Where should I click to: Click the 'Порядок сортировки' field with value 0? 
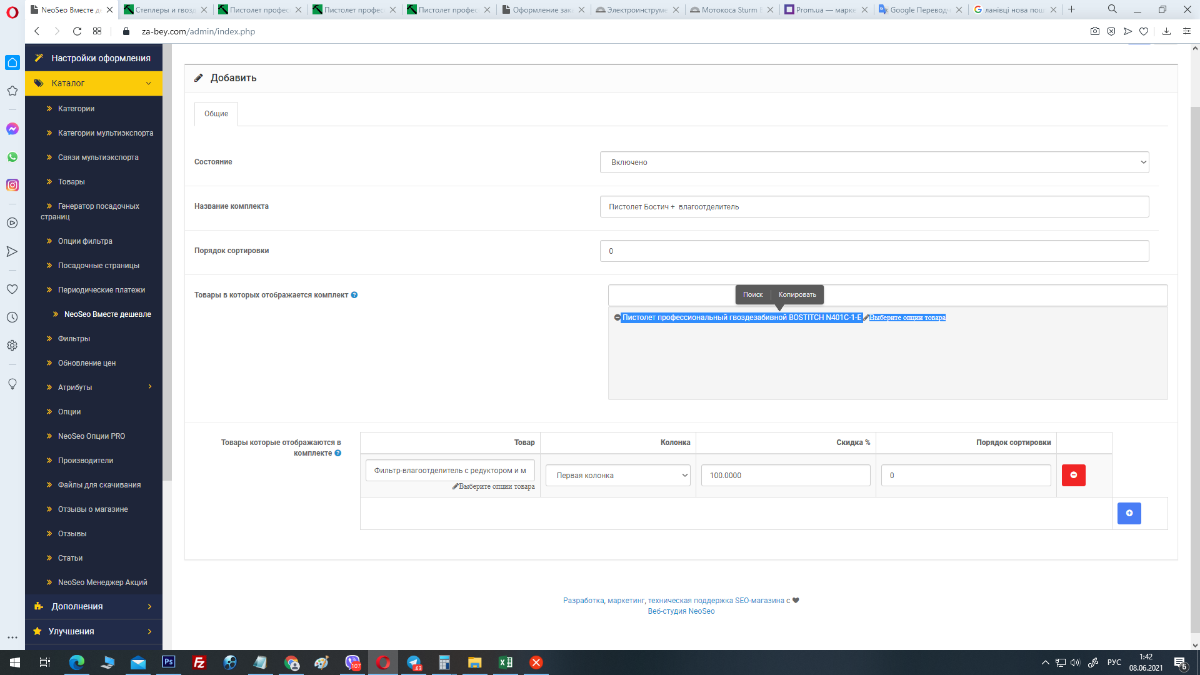tap(875, 251)
